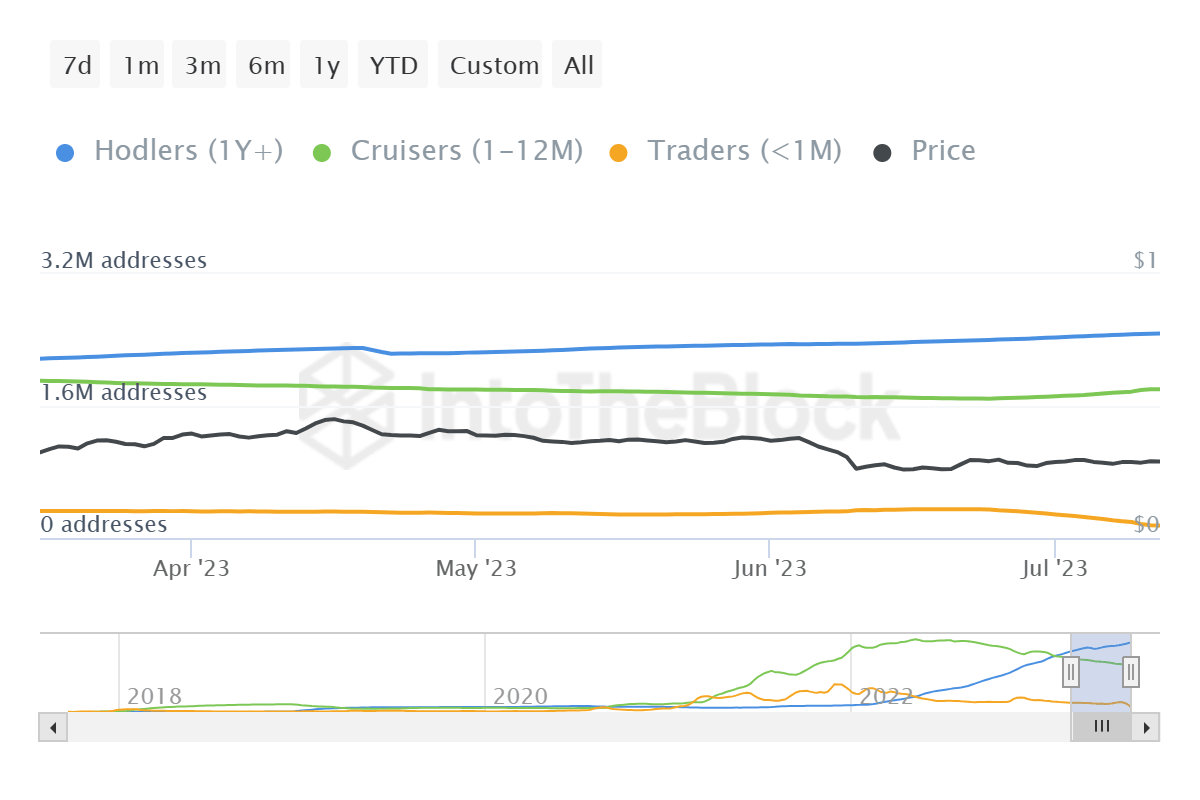Open the Custom date range
Image resolution: width=1200 pixels, height=800 pixels.
[x=494, y=66]
